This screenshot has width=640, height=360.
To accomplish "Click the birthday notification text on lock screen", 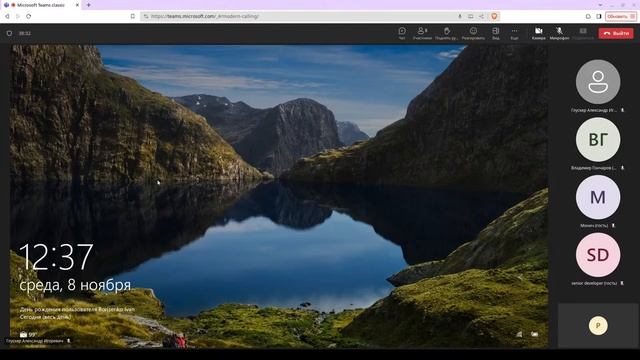I will click(x=77, y=313).
